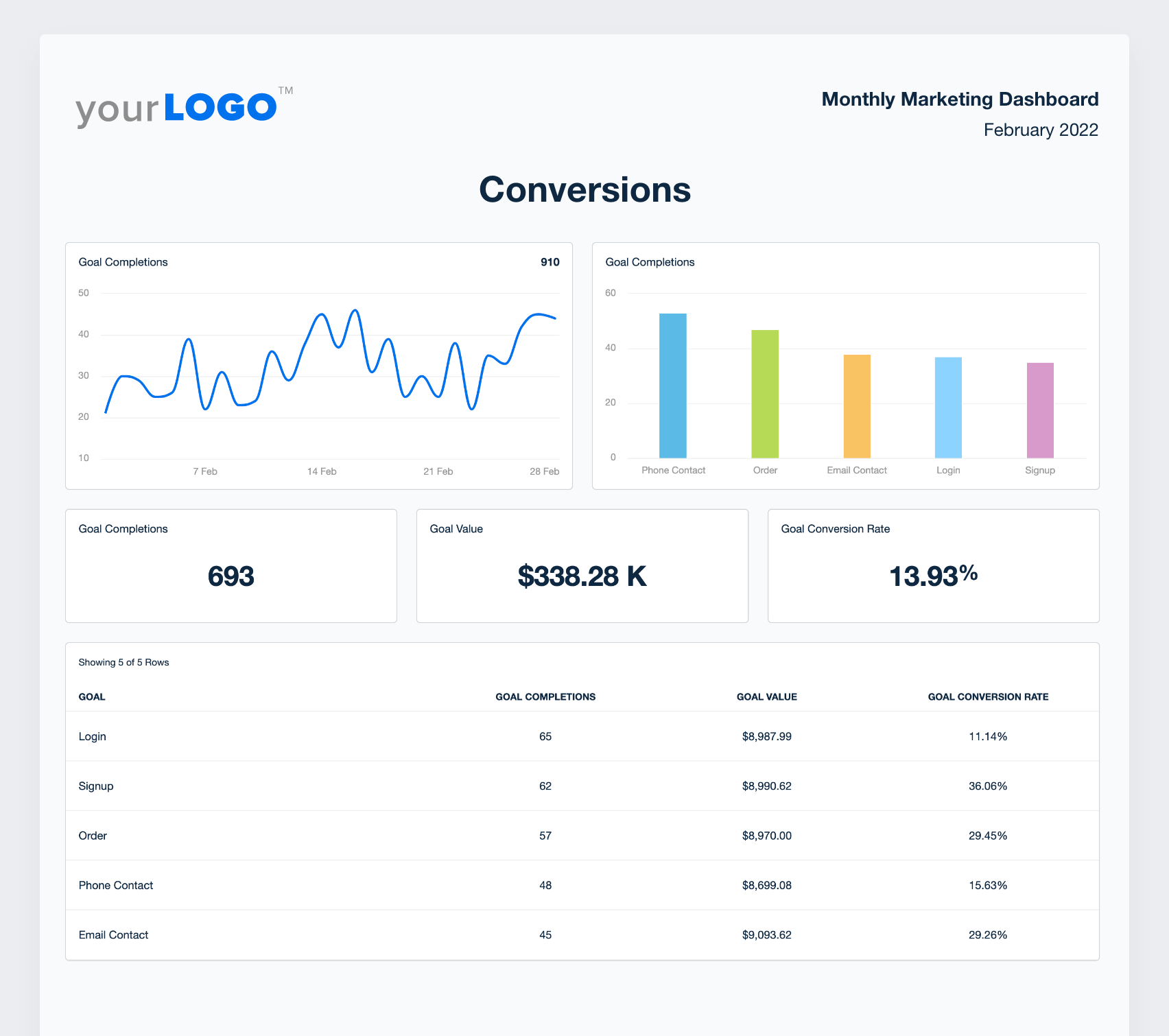Click the 693 goal completions value
This screenshot has height=1036, width=1169.
coord(231,576)
